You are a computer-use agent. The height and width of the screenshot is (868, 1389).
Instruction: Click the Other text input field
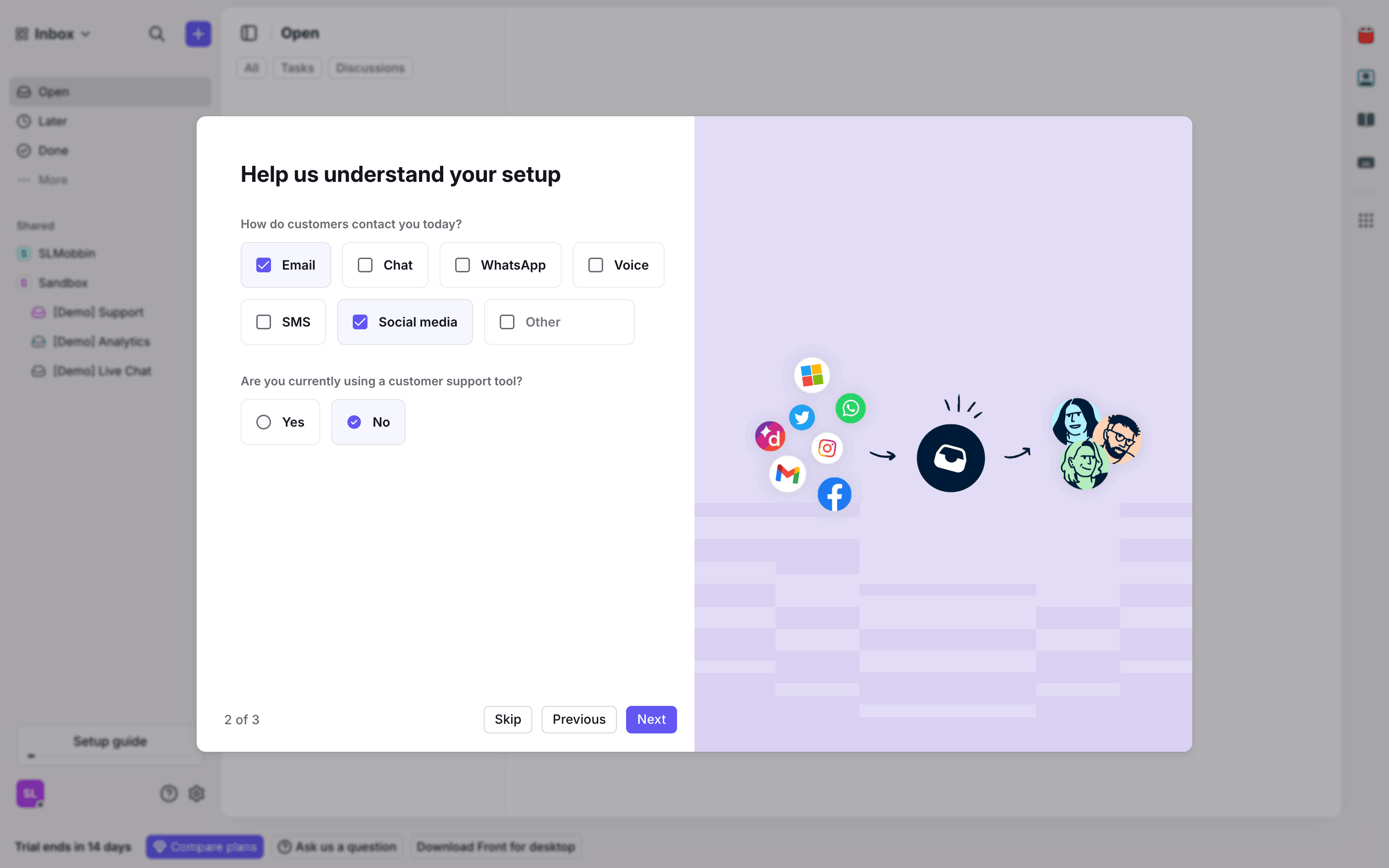(574, 322)
